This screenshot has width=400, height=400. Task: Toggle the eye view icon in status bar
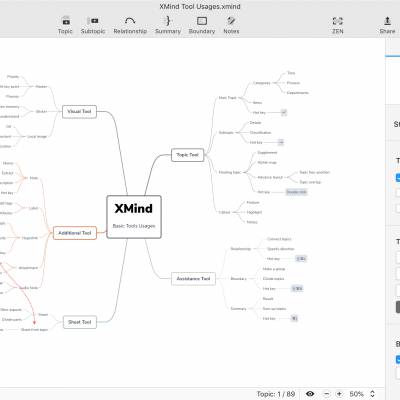pyautogui.click(x=310, y=394)
